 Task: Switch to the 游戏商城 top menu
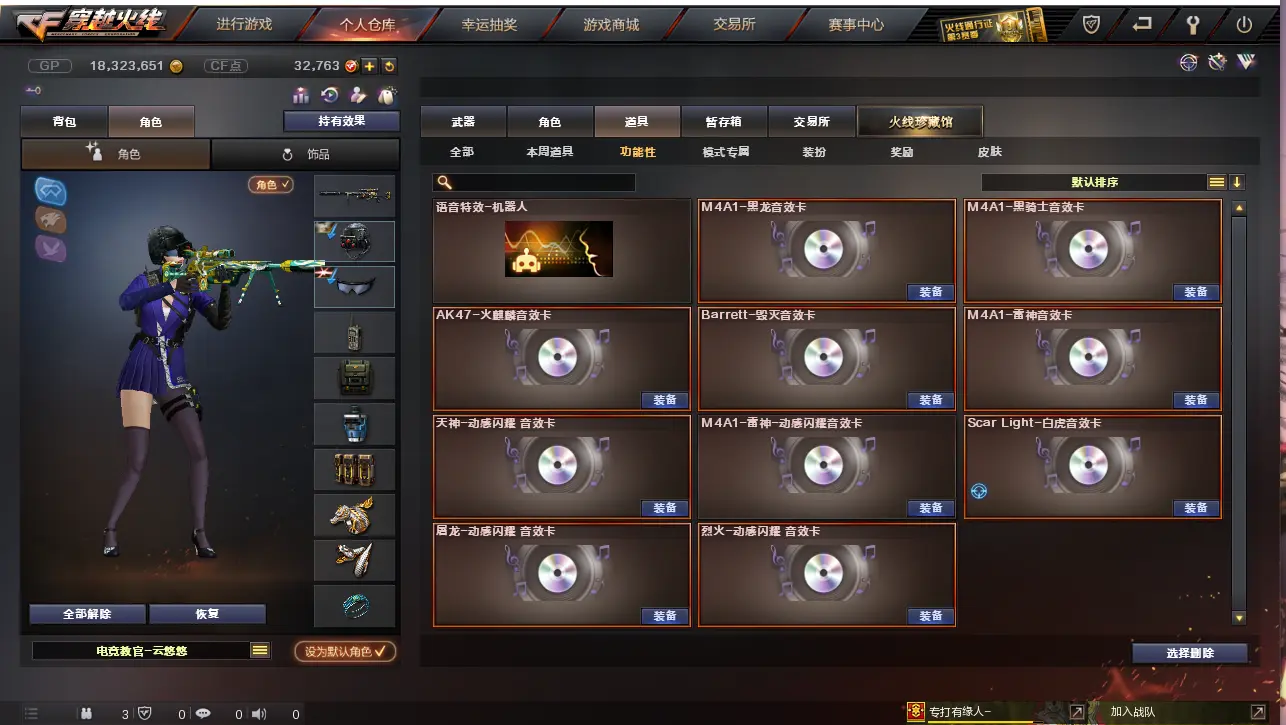611,24
